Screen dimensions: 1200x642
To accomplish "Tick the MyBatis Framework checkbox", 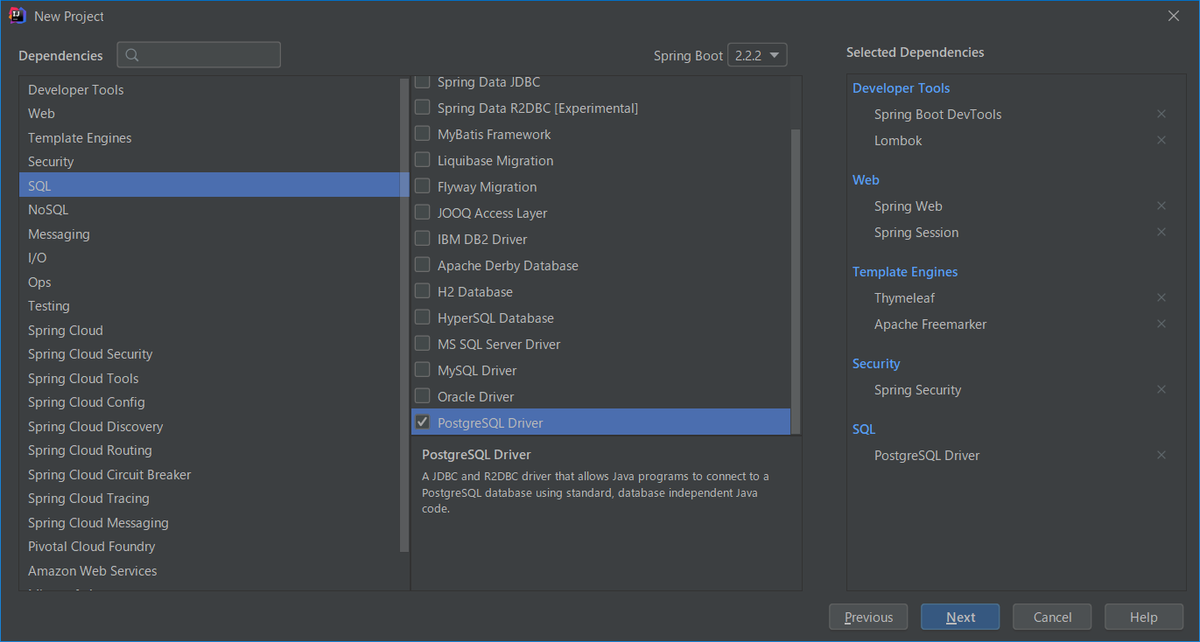I will (422, 134).
